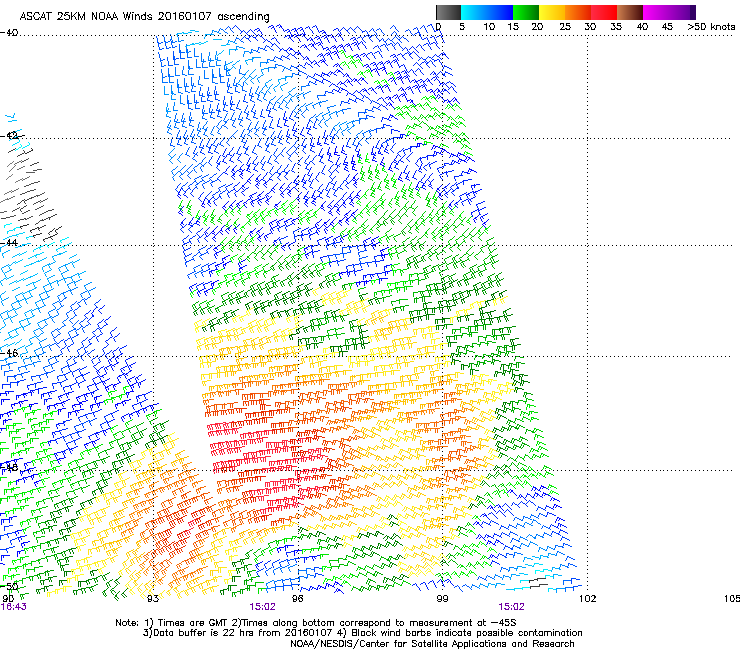Click the '93' longitude axis label
The height and width of the screenshot is (650, 740).
coord(153,599)
